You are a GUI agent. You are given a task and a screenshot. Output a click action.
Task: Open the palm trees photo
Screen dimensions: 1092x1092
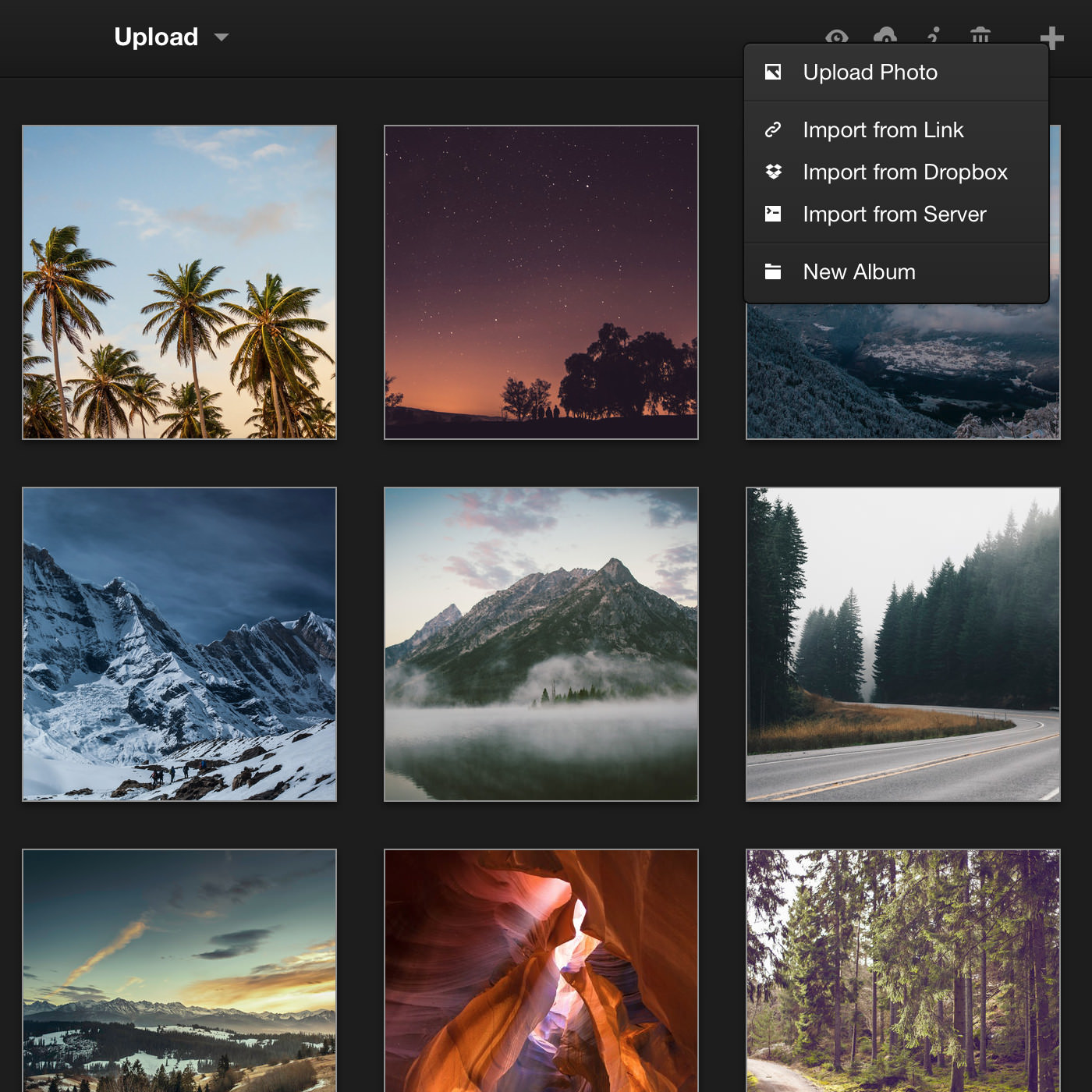coord(179,282)
